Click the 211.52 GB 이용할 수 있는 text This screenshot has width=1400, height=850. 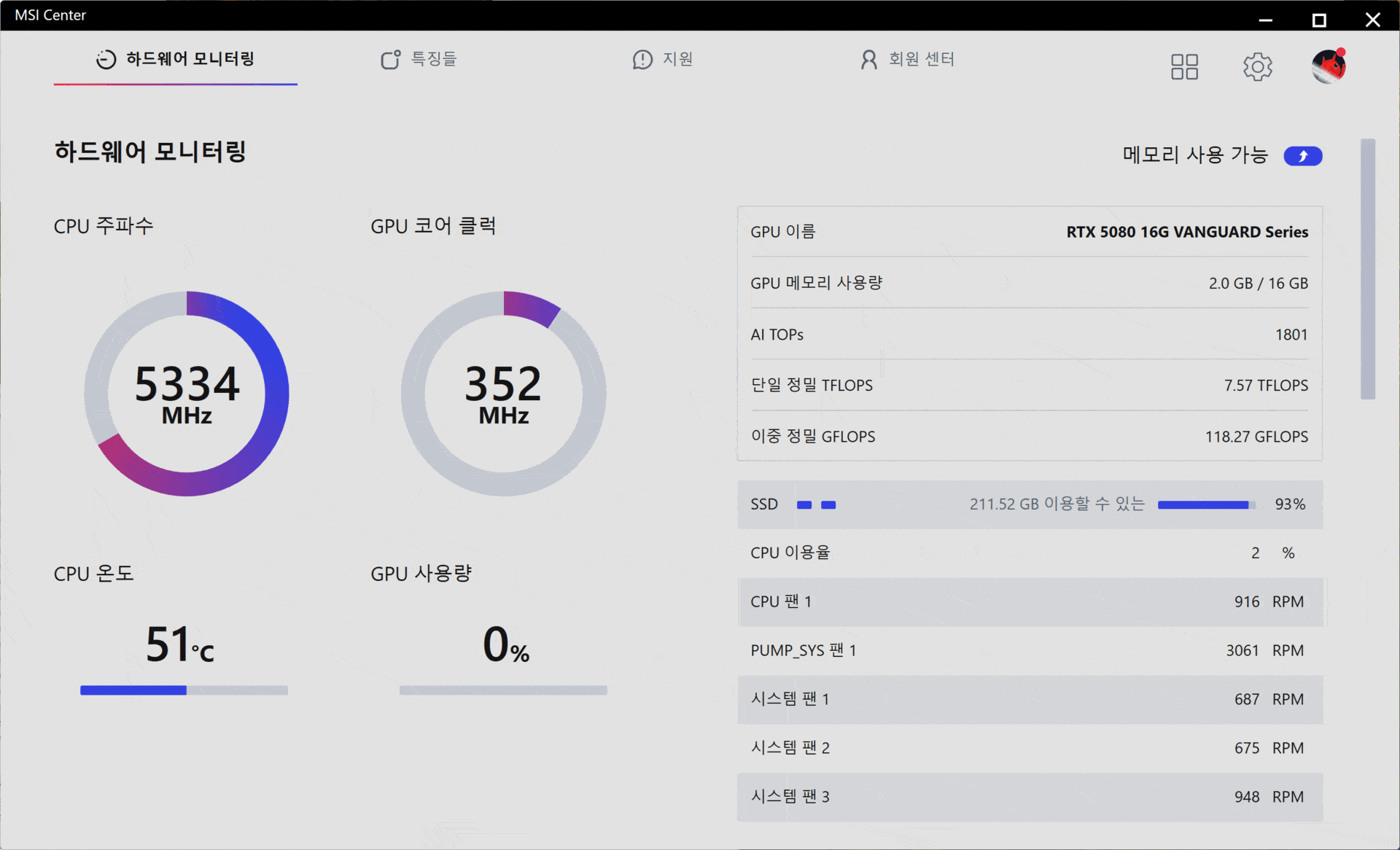[1057, 504]
